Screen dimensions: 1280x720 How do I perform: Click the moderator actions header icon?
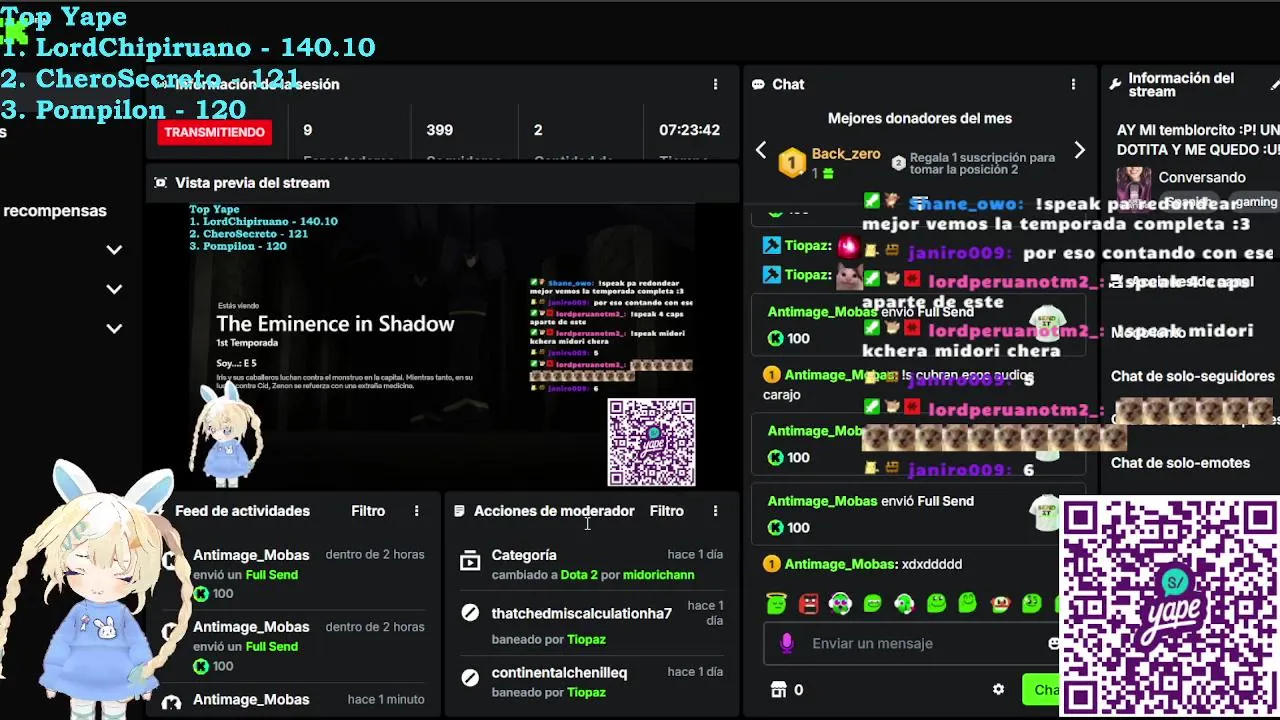coord(459,511)
